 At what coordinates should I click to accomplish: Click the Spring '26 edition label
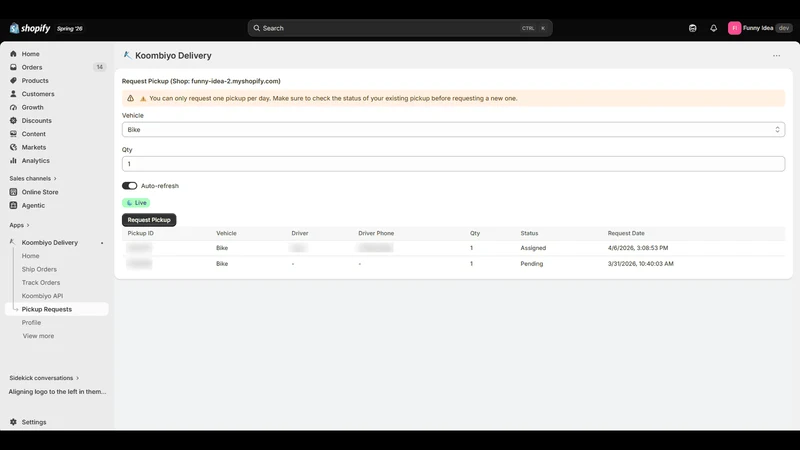tap(69, 29)
